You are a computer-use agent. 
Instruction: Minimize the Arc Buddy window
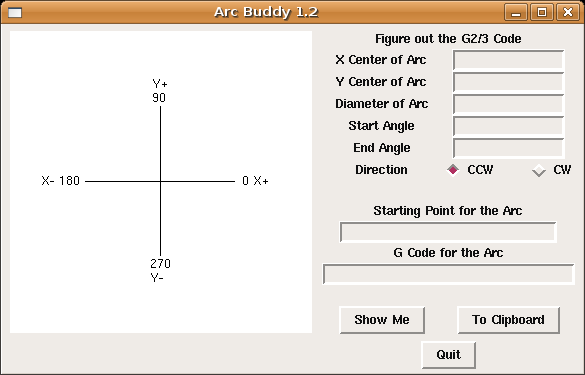516,12
